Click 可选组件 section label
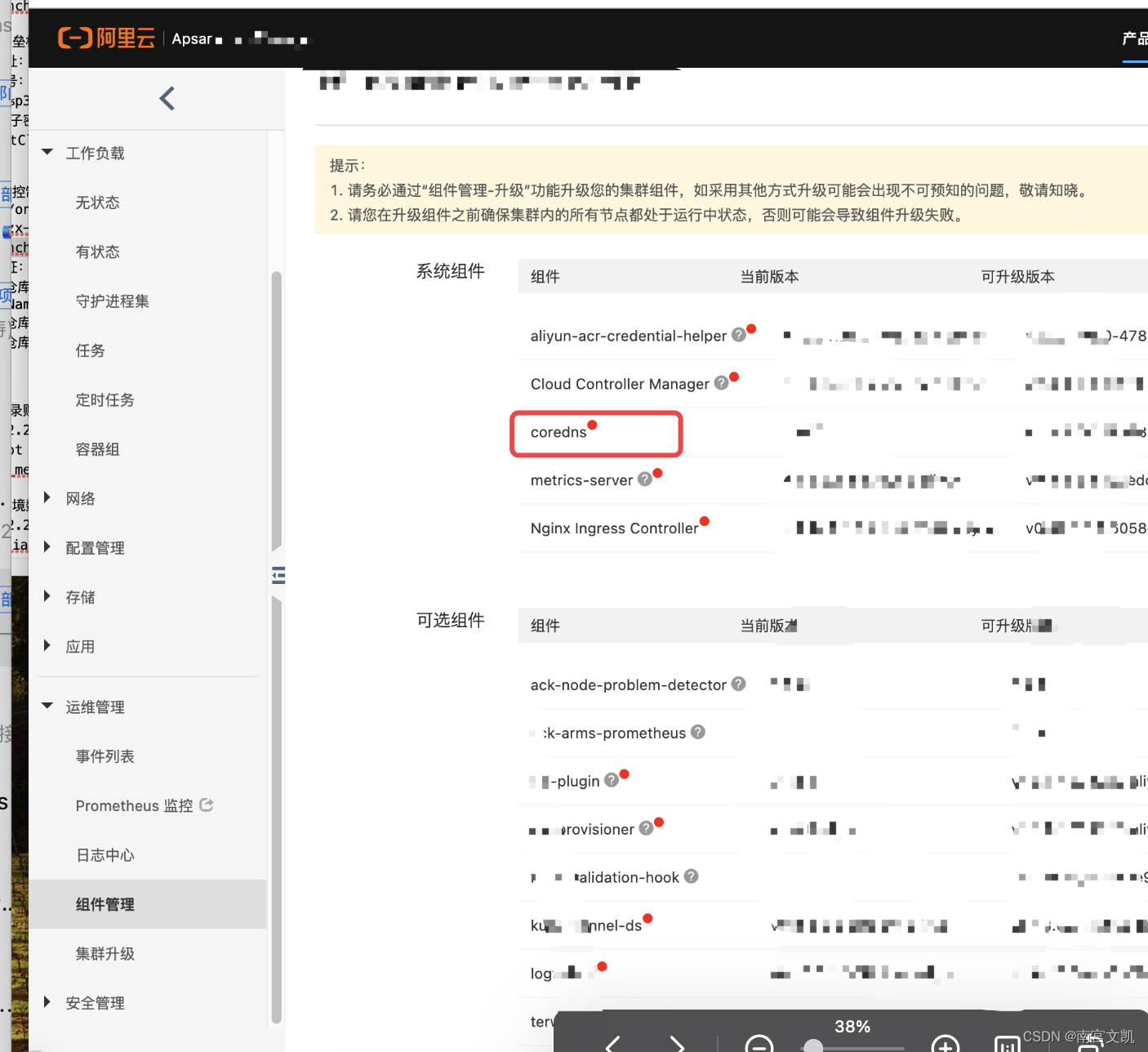 pyautogui.click(x=451, y=620)
